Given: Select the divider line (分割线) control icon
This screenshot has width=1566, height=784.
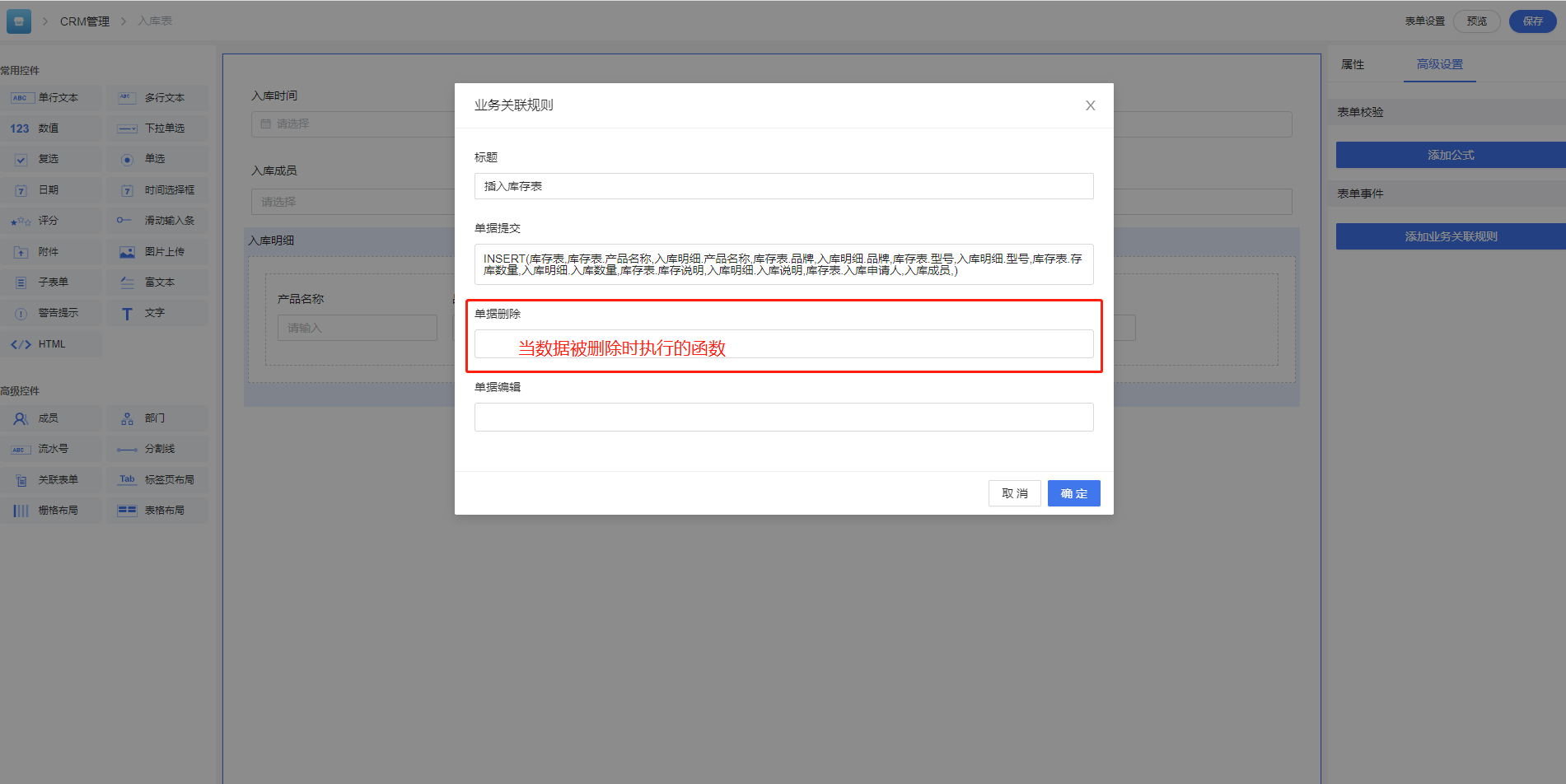Looking at the screenshot, I should [x=127, y=450].
